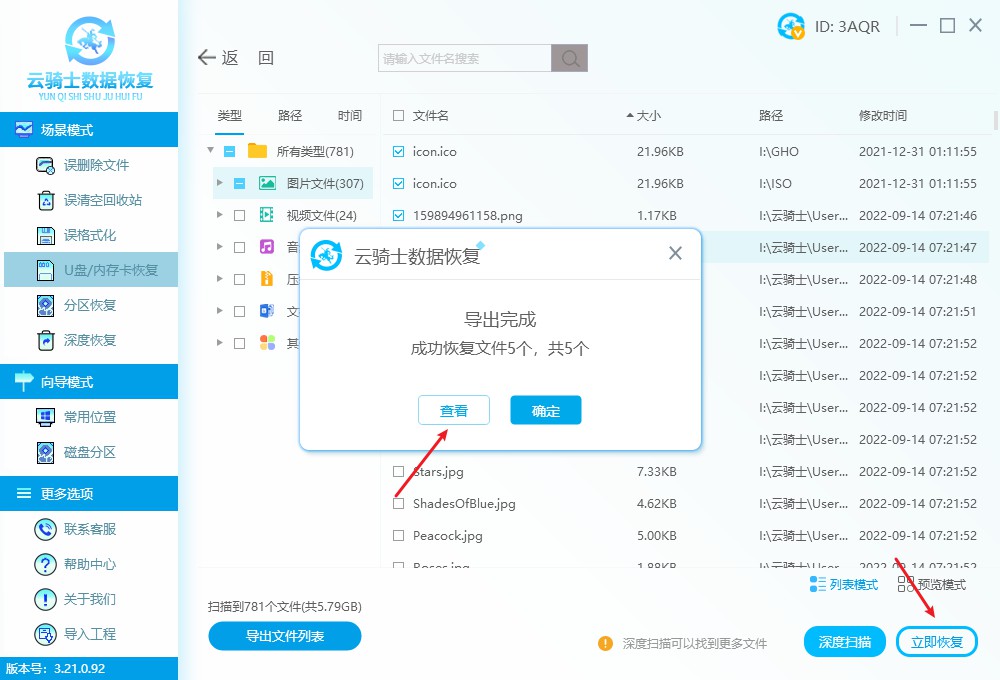Screen dimensions: 1000x680
Task: Click the magnifier icon to search files
Action: click(569, 58)
